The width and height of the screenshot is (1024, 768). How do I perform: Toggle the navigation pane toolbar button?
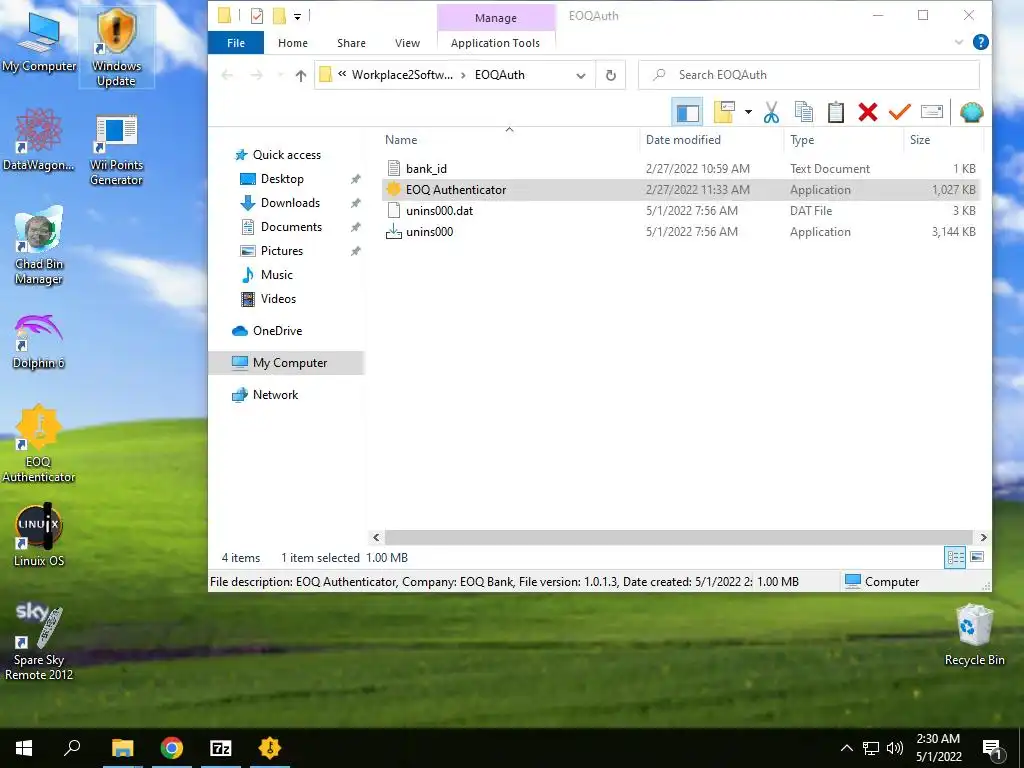coord(686,112)
